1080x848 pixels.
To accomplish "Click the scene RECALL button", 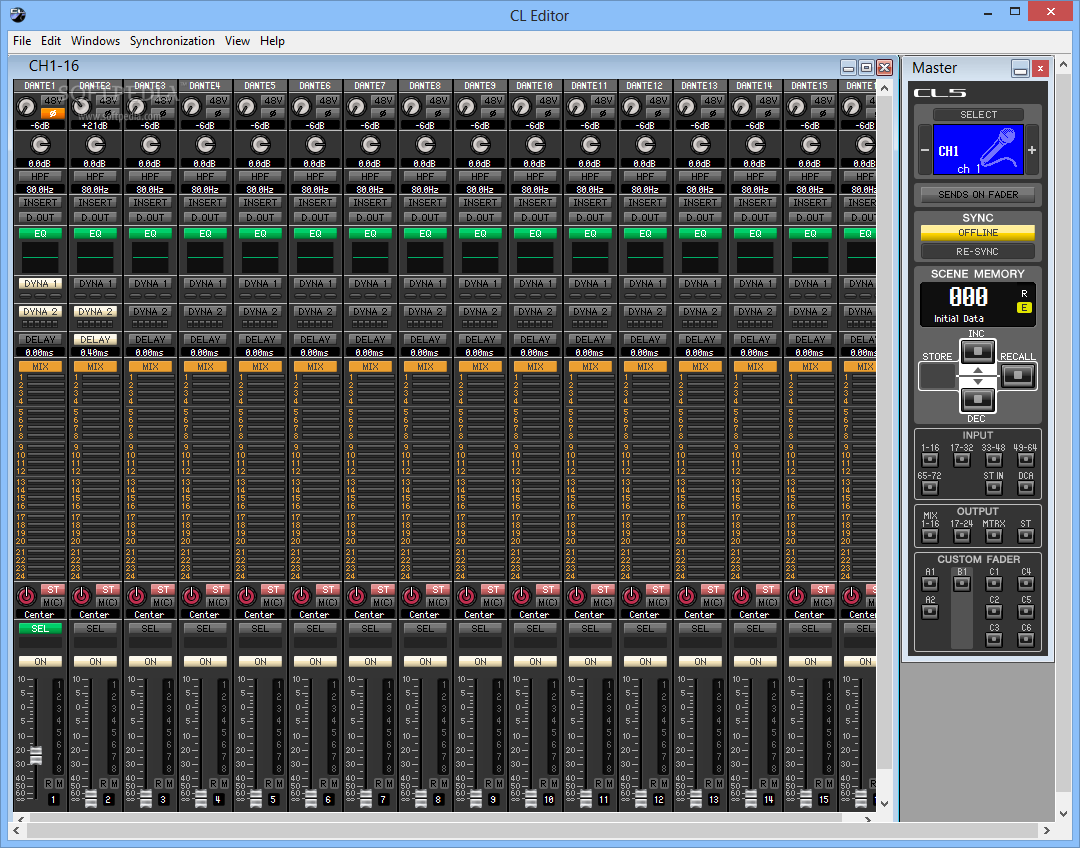I will 1017,375.
